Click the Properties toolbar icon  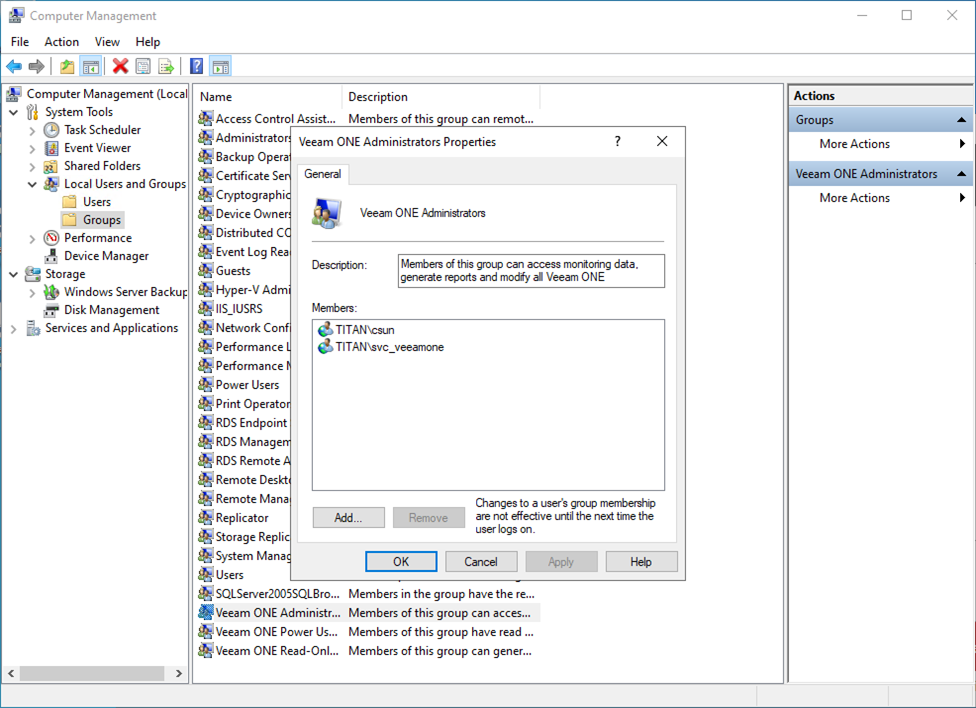point(143,66)
